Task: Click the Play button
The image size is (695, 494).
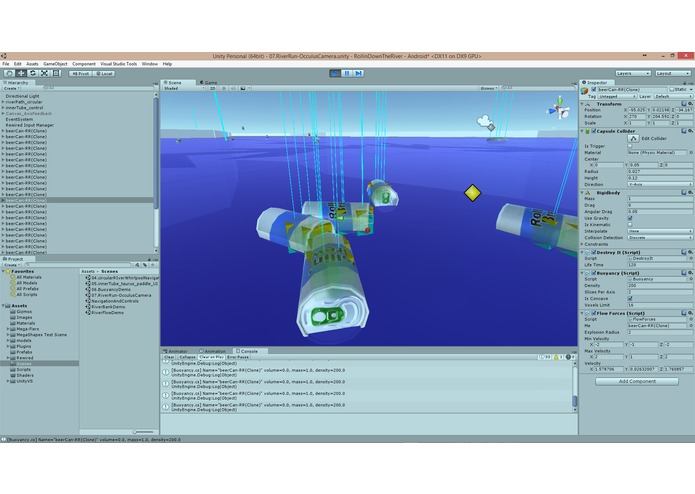Action: 335,74
